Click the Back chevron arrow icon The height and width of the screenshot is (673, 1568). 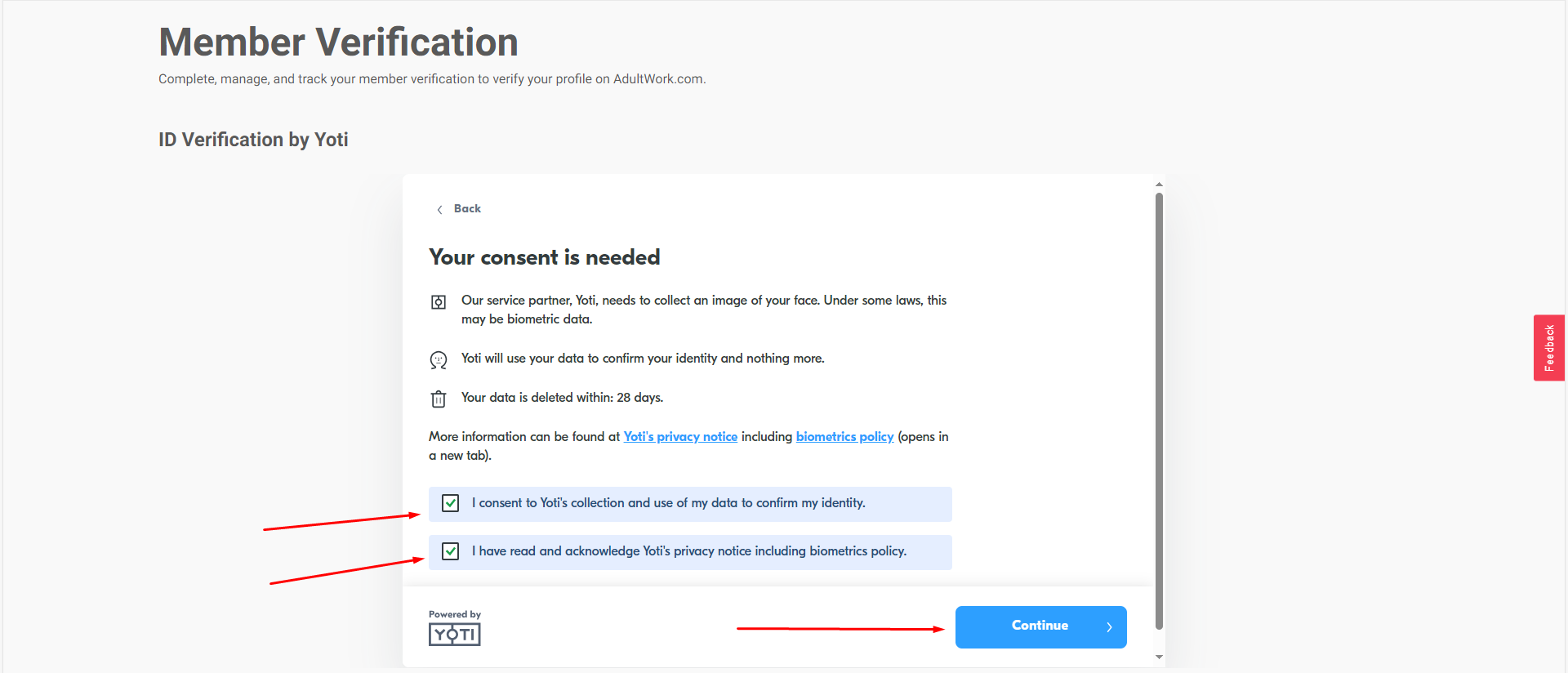click(x=439, y=210)
